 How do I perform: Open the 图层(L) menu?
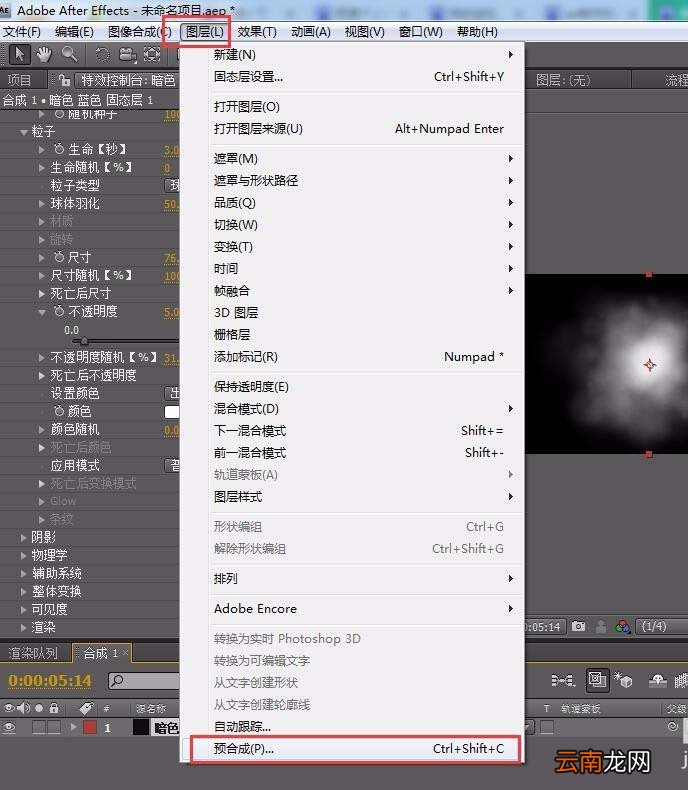(204, 32)
